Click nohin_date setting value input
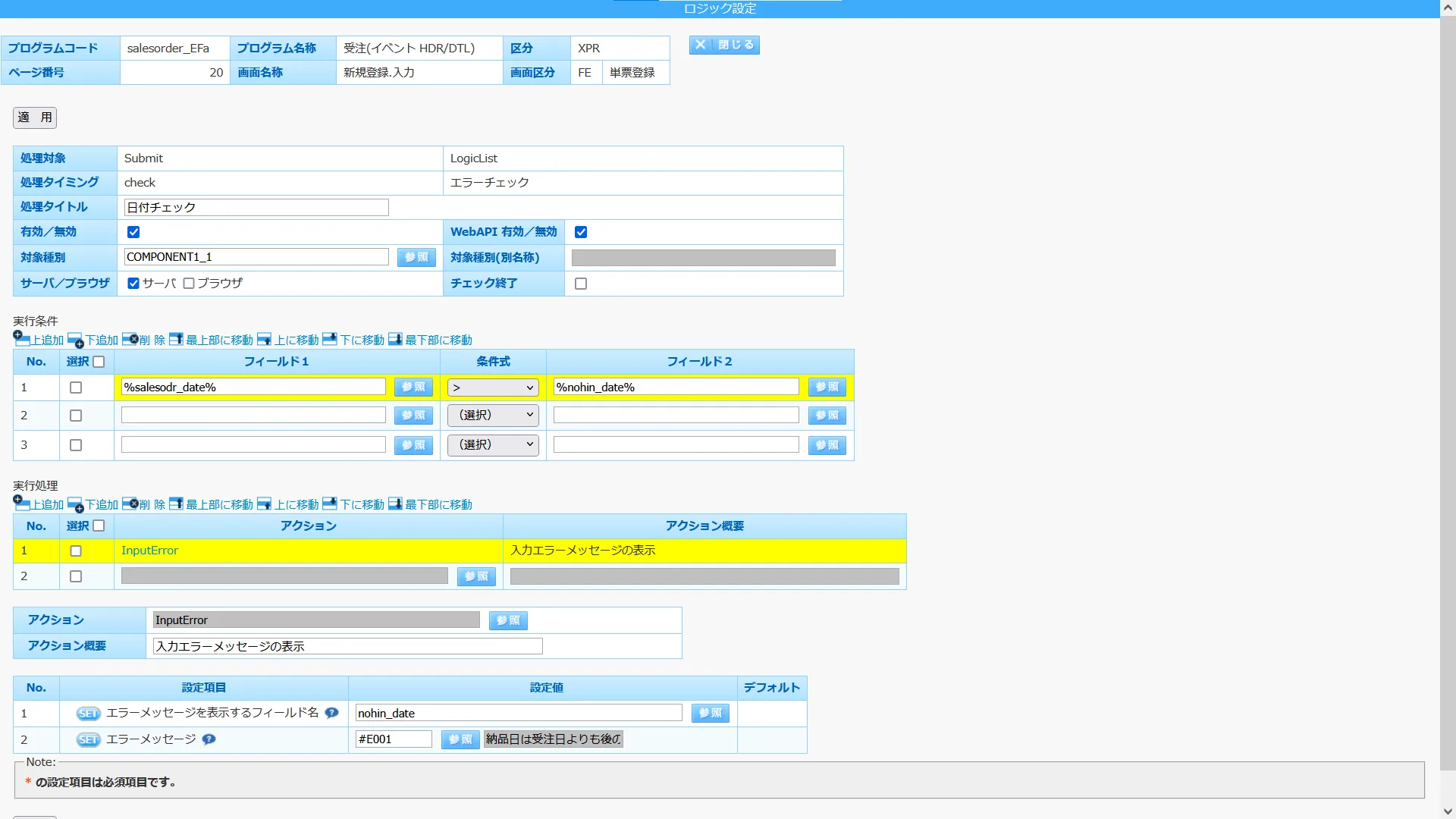Screen dimensions: 1456x819 pyautogui.click(x=519, y=713)
